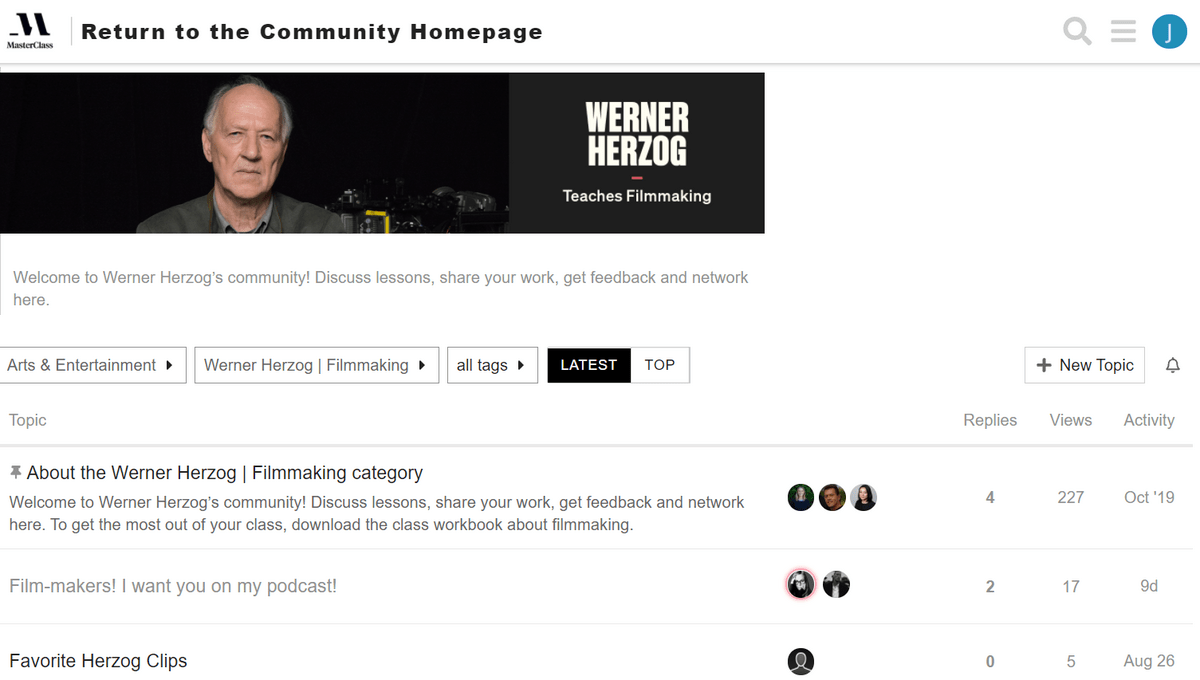This screenshot has width=1200, height=680.
Task: Open the Film-makers podcast topic
Action: (173, 586)
